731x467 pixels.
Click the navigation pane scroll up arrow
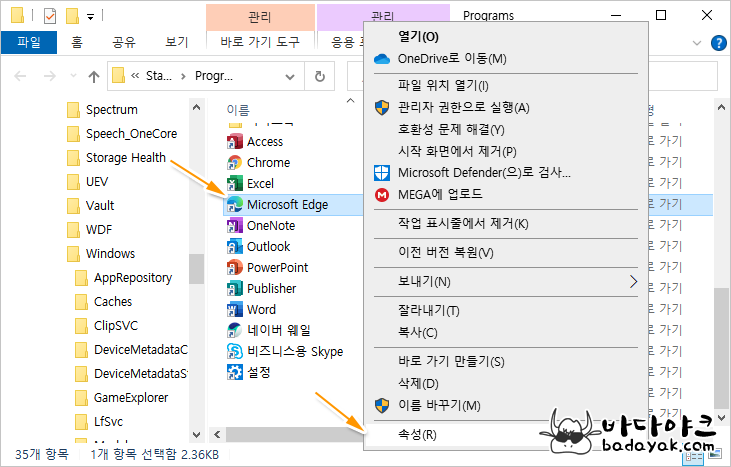point(196,107)
